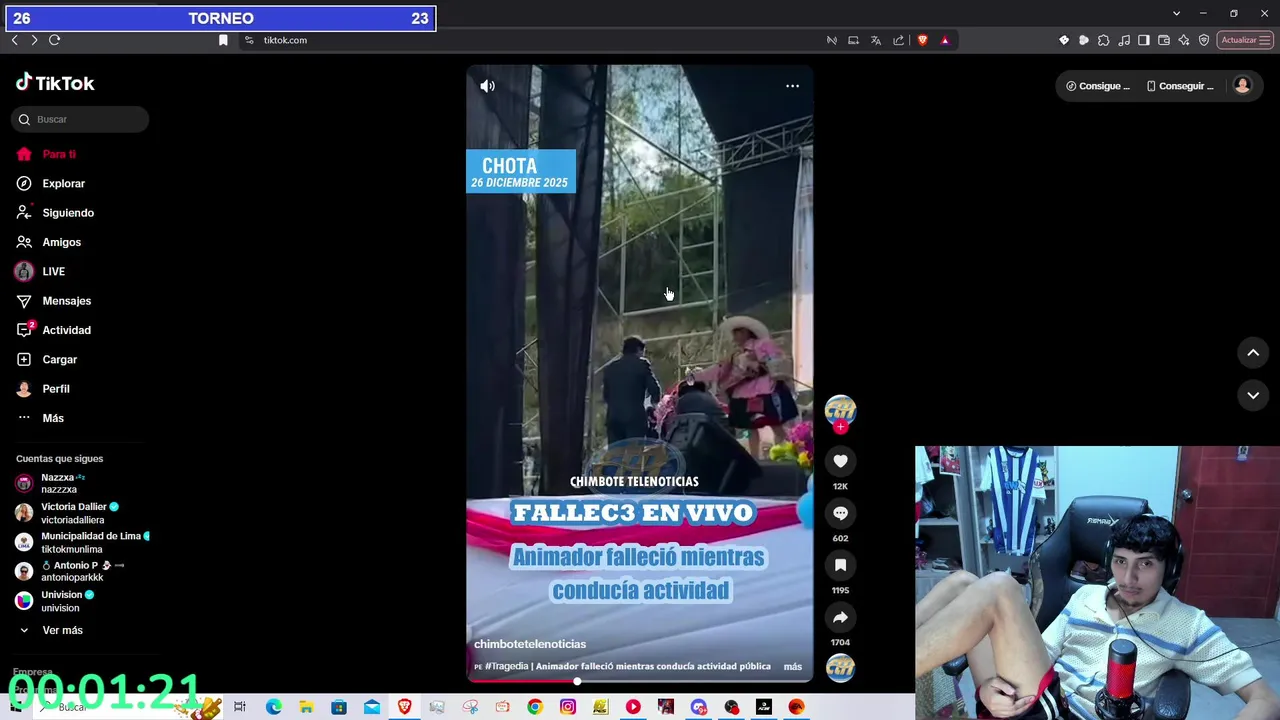Image resolution: width=1280 pixels, height=720 pixels.
Task: Open Brave Shields lion icon
Action: pos(922,40)
